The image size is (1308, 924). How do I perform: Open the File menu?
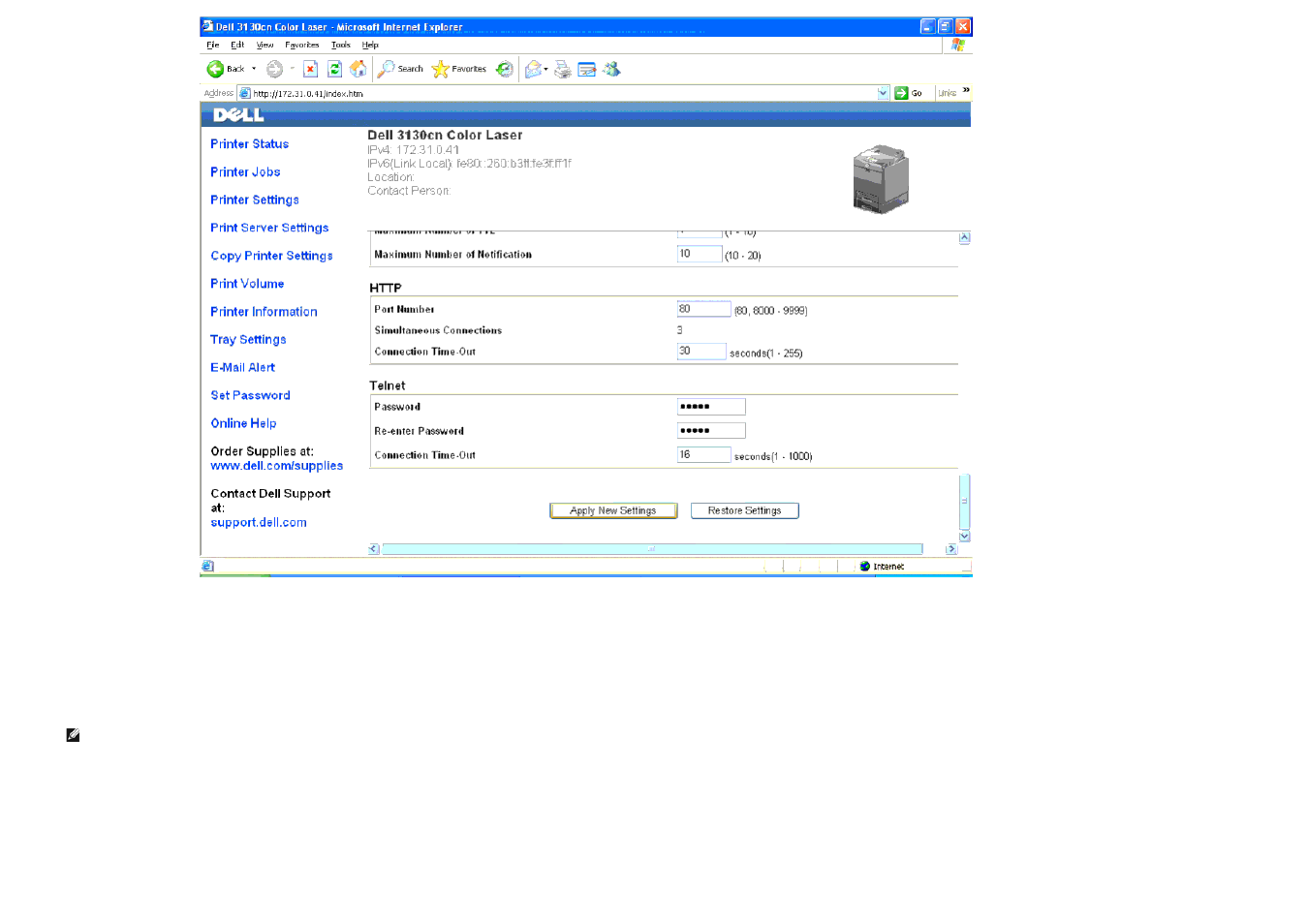(213, 45)
